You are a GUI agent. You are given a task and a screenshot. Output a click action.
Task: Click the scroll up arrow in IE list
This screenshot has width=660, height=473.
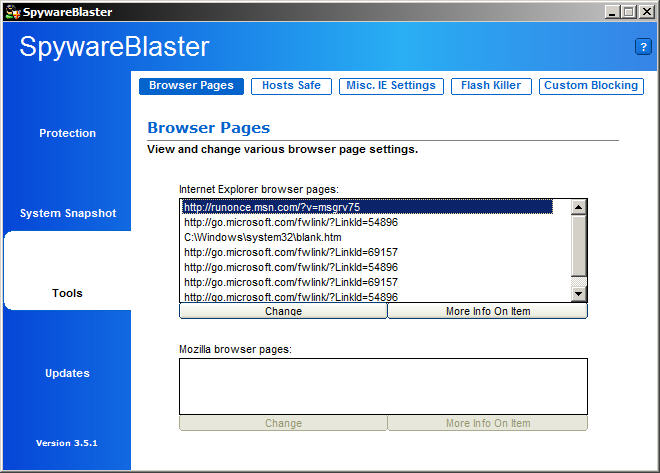pos(578,207)
